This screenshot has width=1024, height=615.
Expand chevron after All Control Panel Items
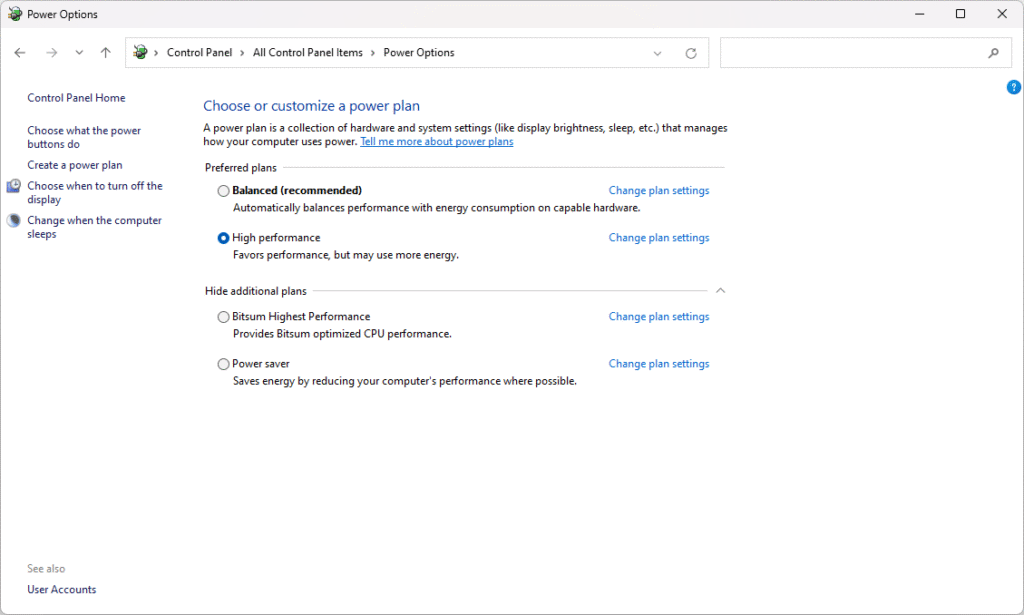pos(373,53)
